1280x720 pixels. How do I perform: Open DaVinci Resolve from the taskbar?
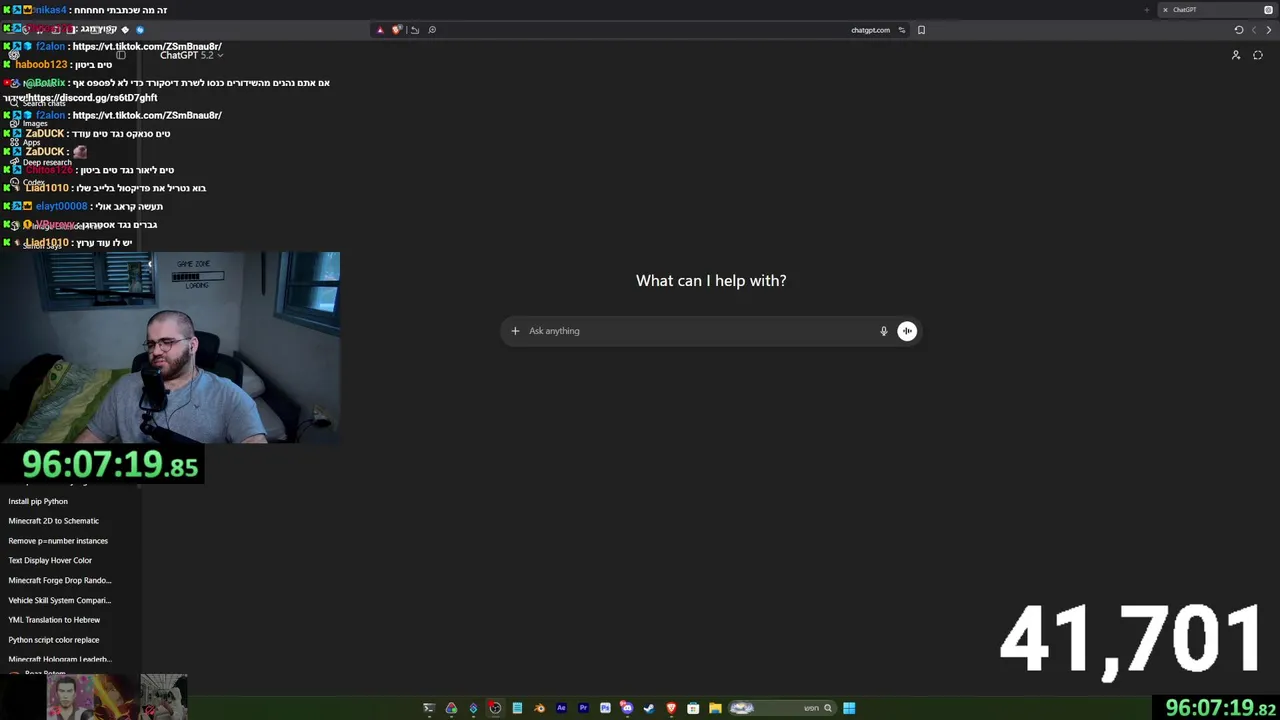(x=451, y=708)
